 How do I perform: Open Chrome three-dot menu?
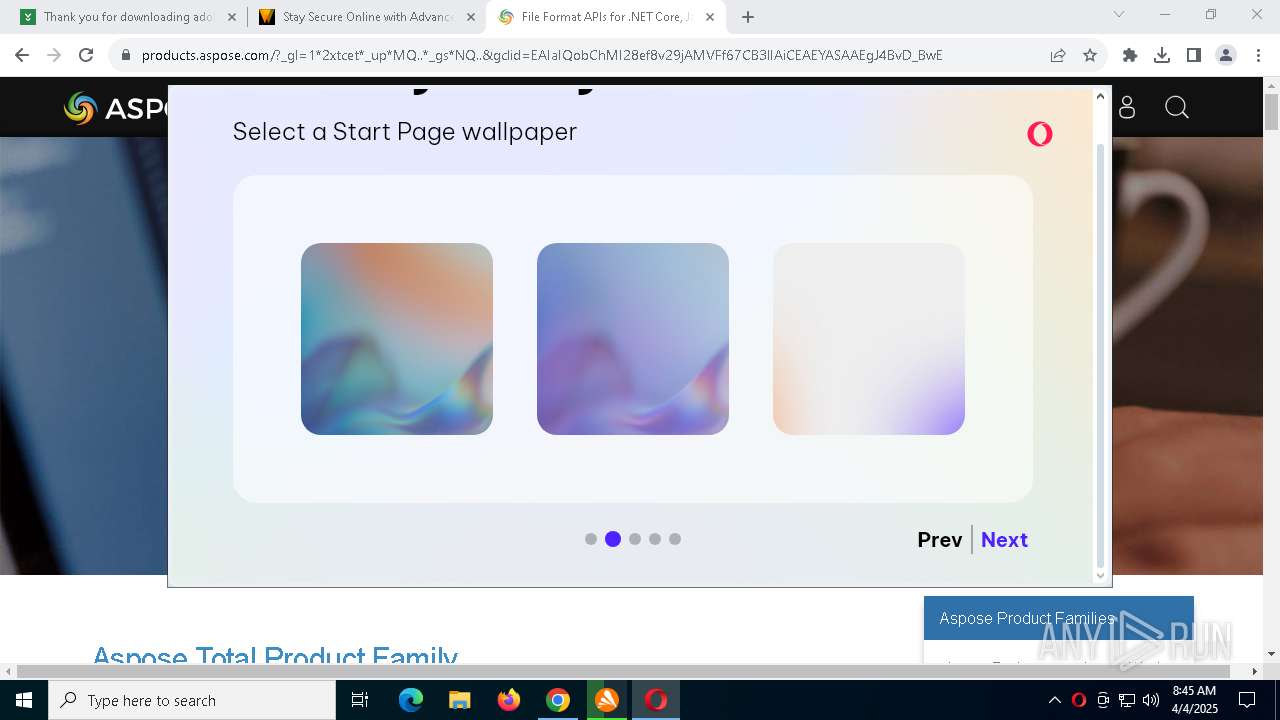pyautogui.click(x=1257, y=55)
